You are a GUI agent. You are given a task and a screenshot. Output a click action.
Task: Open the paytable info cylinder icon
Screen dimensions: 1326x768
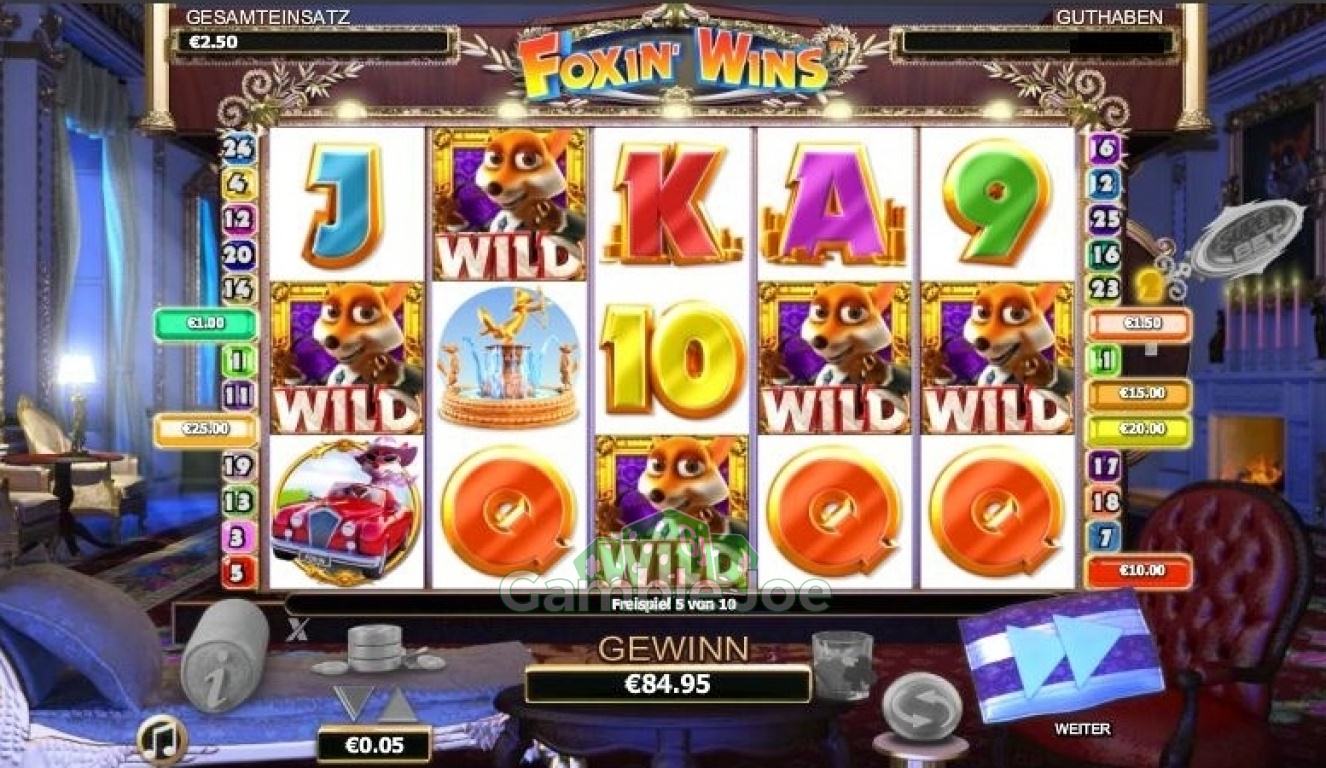pos(223,656)
